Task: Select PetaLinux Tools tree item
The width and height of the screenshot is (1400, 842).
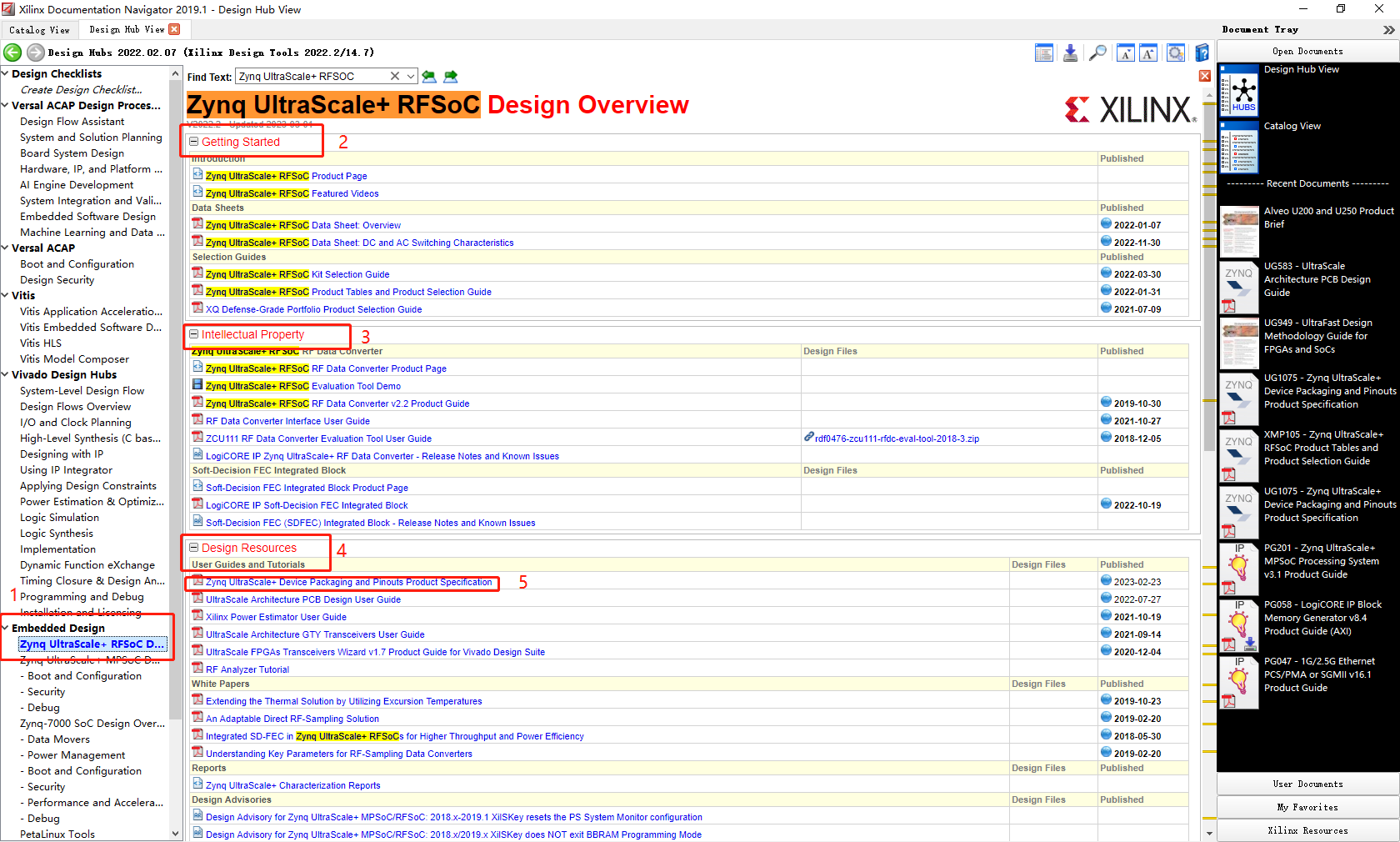Action: click(57, 834)
